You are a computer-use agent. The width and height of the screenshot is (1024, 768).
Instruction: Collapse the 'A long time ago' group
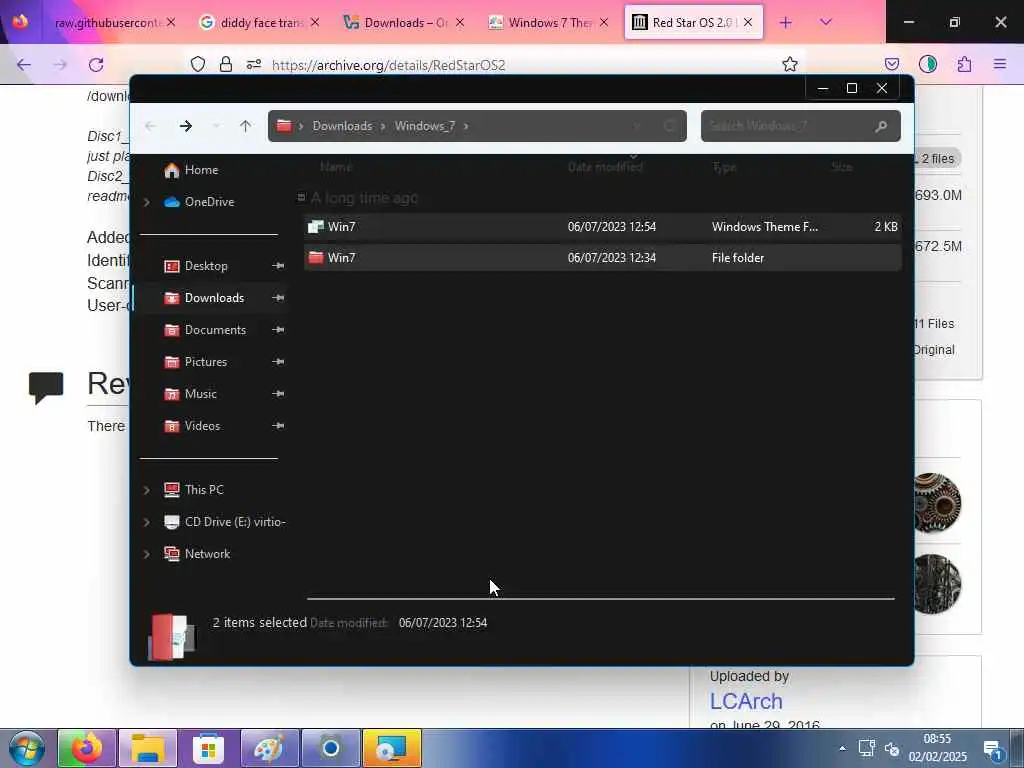point(301,197)
